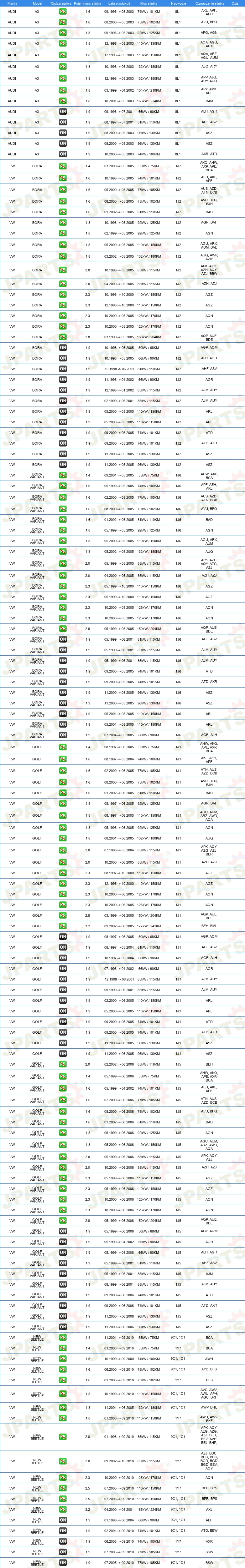Screen dimensions: 245x1568
Task: Click petrol icon in New Beetle AXJ 3.2 row
Action: tap(63, 1509)
